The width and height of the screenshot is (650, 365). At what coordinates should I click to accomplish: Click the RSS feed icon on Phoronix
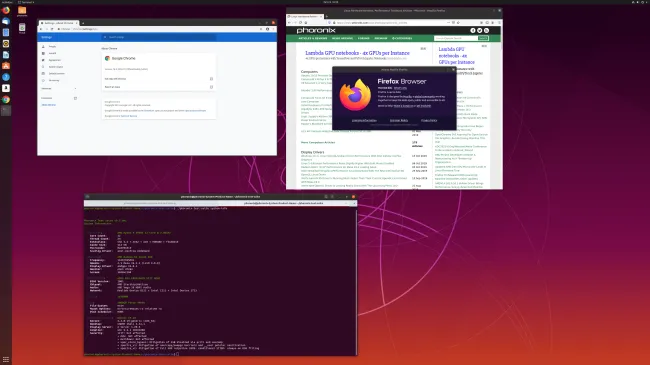[x=486, y=30]
